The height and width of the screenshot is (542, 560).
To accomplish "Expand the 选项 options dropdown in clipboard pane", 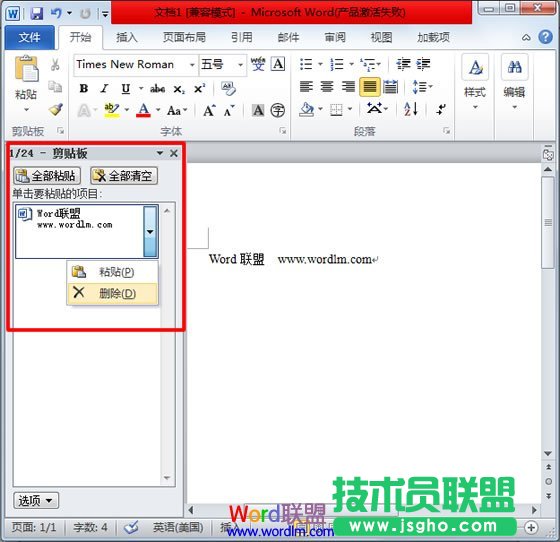I will (36, 500).
